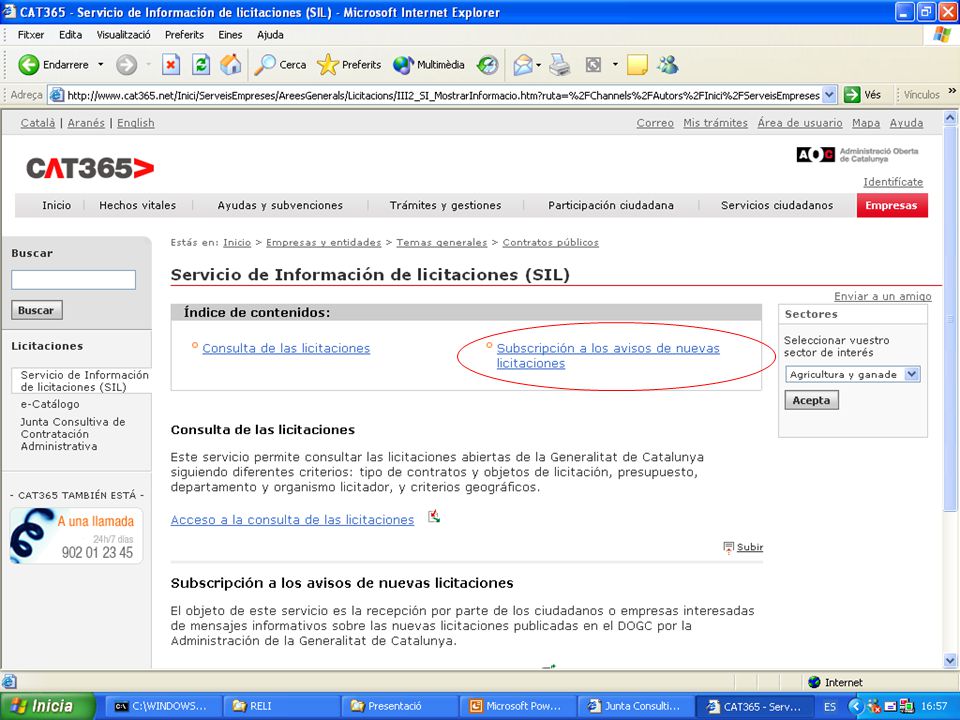
Task: Stop page loading with the red X icon
Action: point(171,64)
